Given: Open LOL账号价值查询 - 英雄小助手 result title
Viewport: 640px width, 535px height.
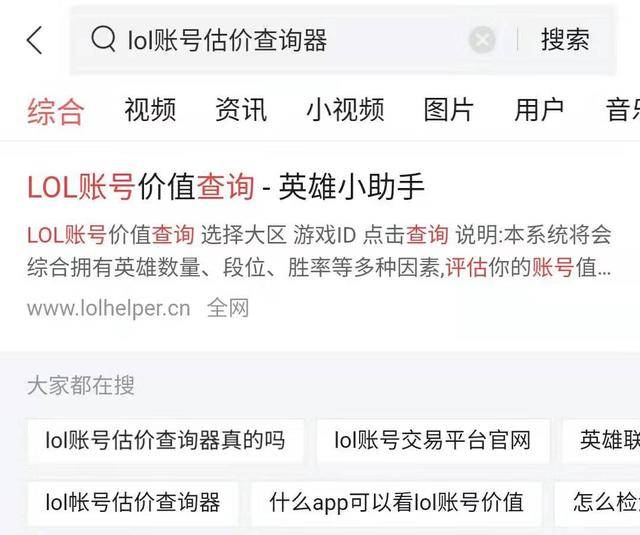Looking at the screenshot, I should (226, 186).
